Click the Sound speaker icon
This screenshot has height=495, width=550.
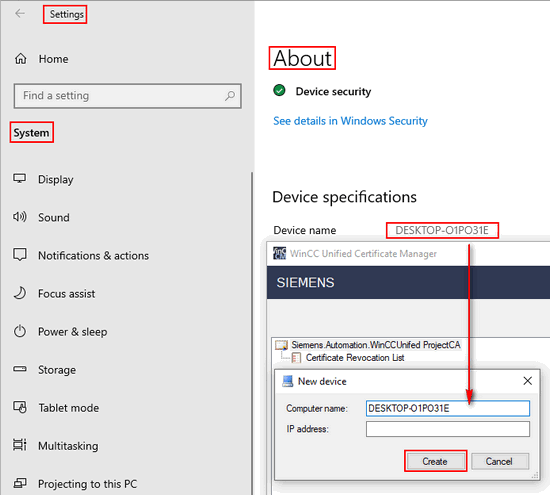pos(20,217)
